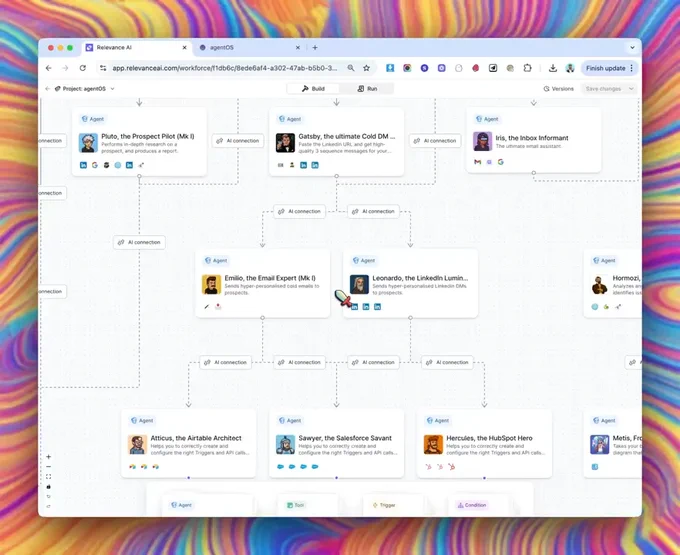
Task: Fit the workflow view to screen
Action: click(x=49, y=477)
